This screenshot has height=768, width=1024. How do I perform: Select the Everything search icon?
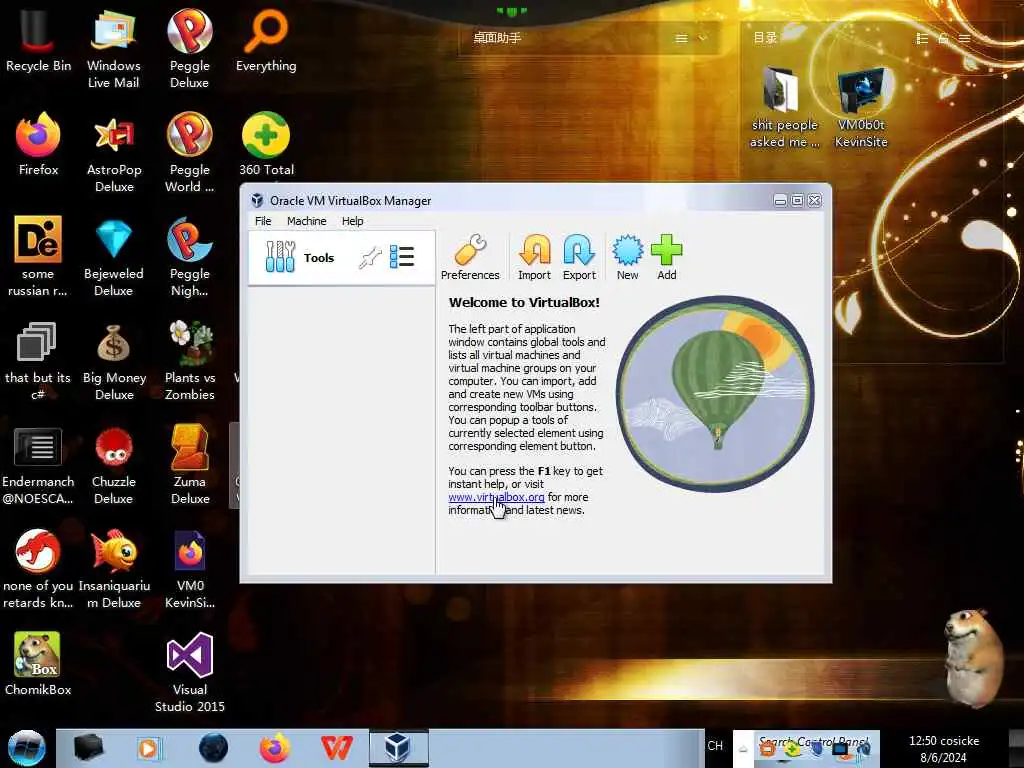coord(266,39)
